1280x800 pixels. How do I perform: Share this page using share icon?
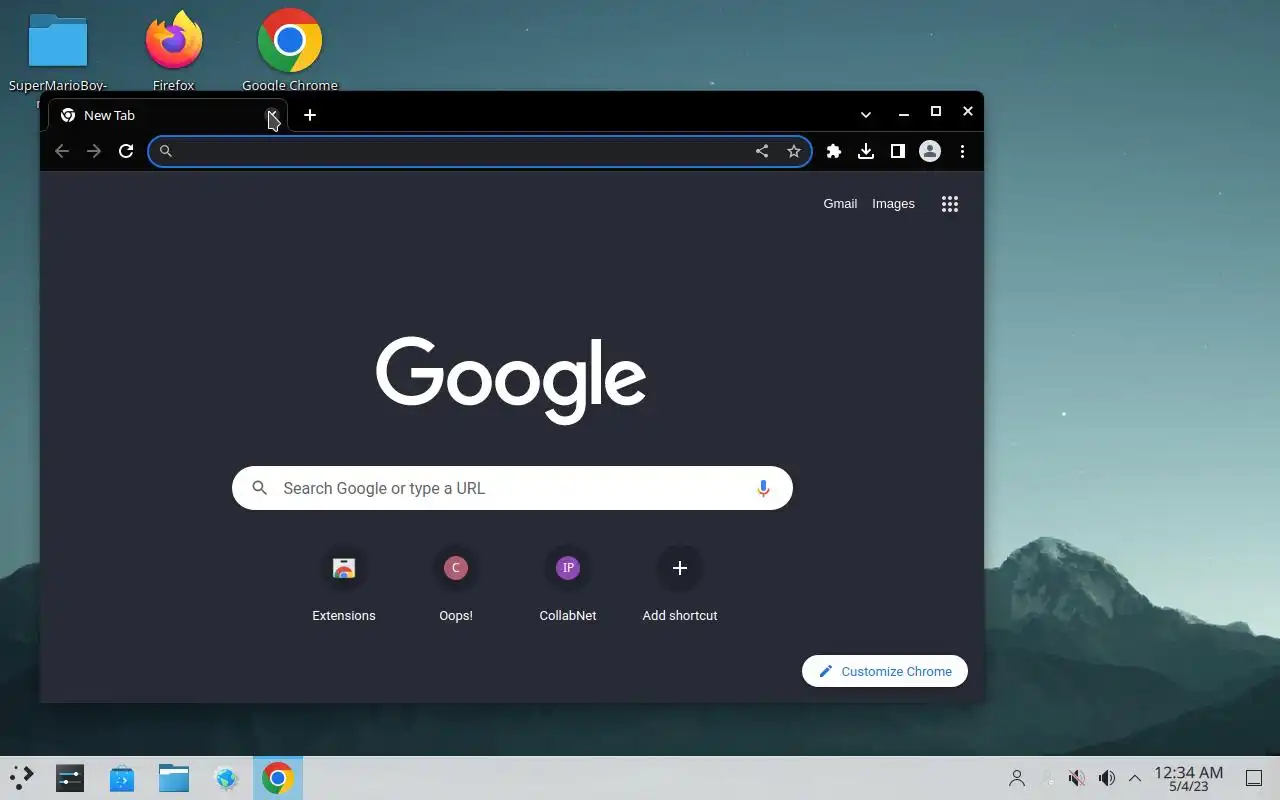tap(762, 151)
